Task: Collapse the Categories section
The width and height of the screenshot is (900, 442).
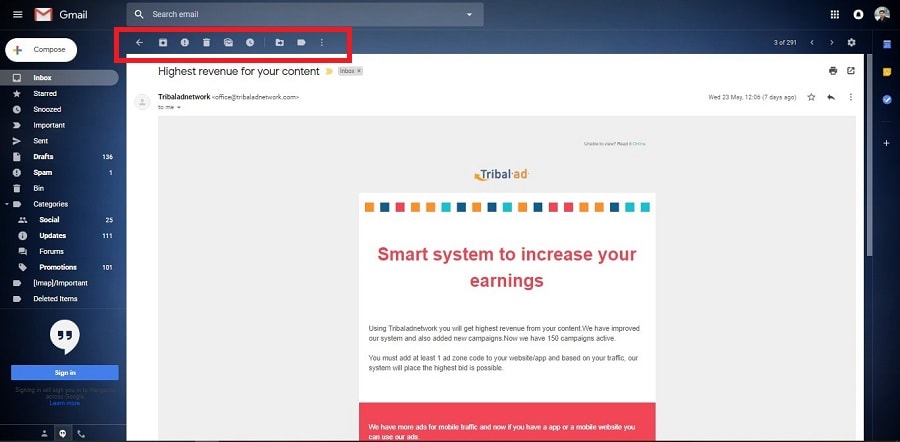Action: pyautogui.click(x=7, y=204)
